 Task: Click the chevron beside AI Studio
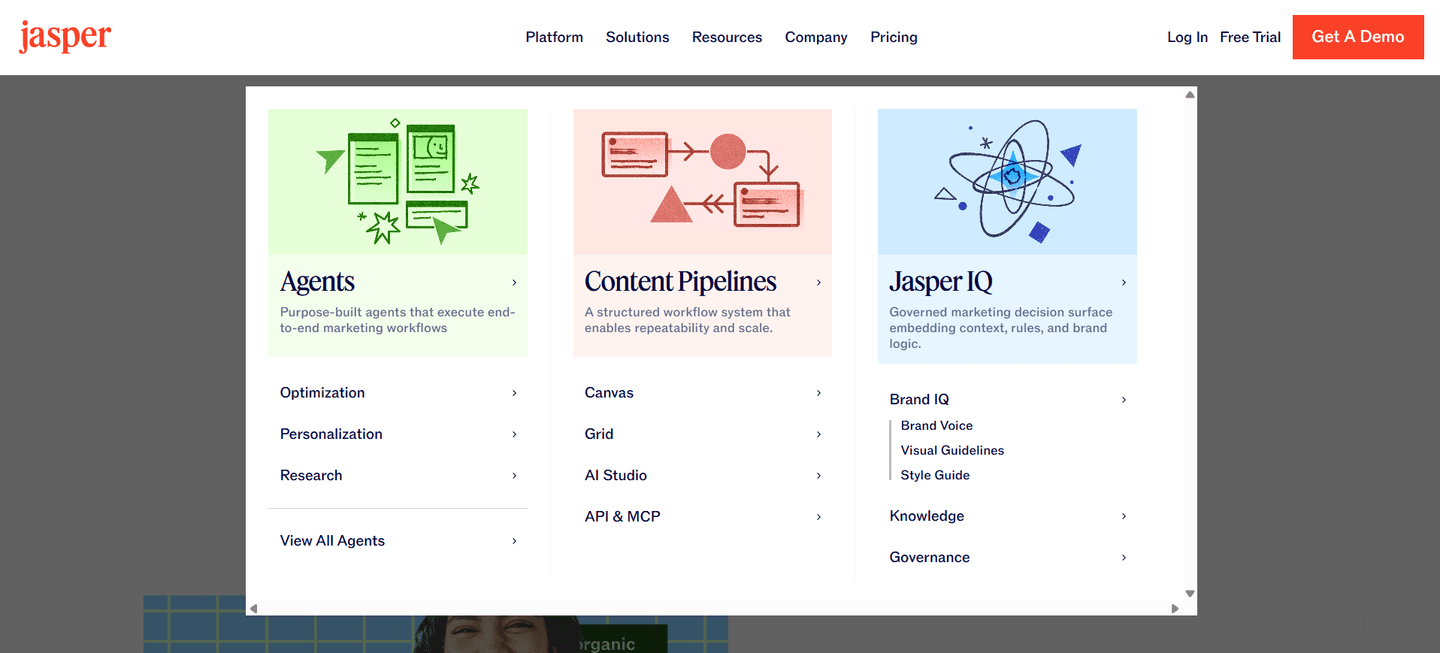click(818, 475)
